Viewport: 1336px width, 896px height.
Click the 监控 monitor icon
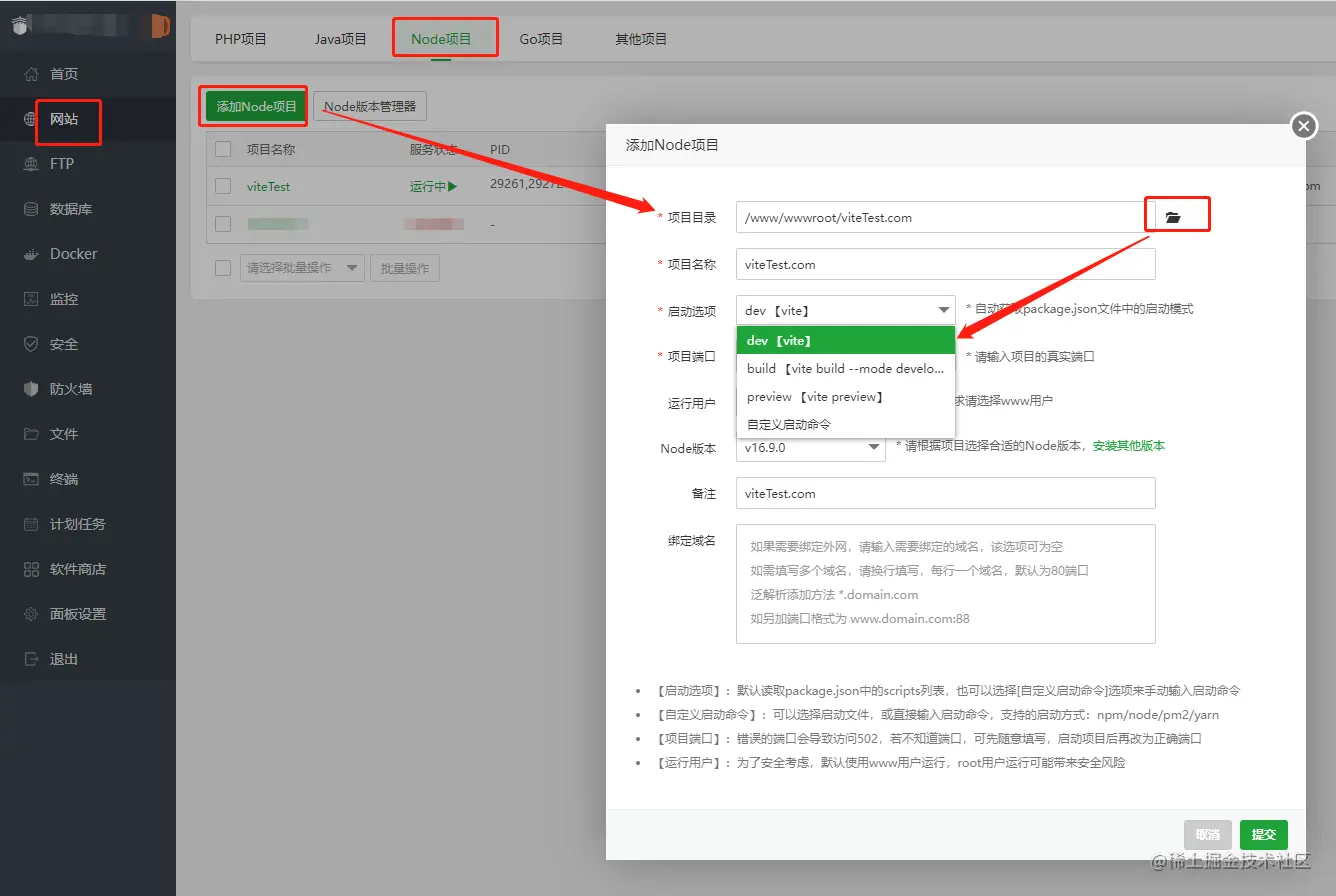(x=31, y=299)
